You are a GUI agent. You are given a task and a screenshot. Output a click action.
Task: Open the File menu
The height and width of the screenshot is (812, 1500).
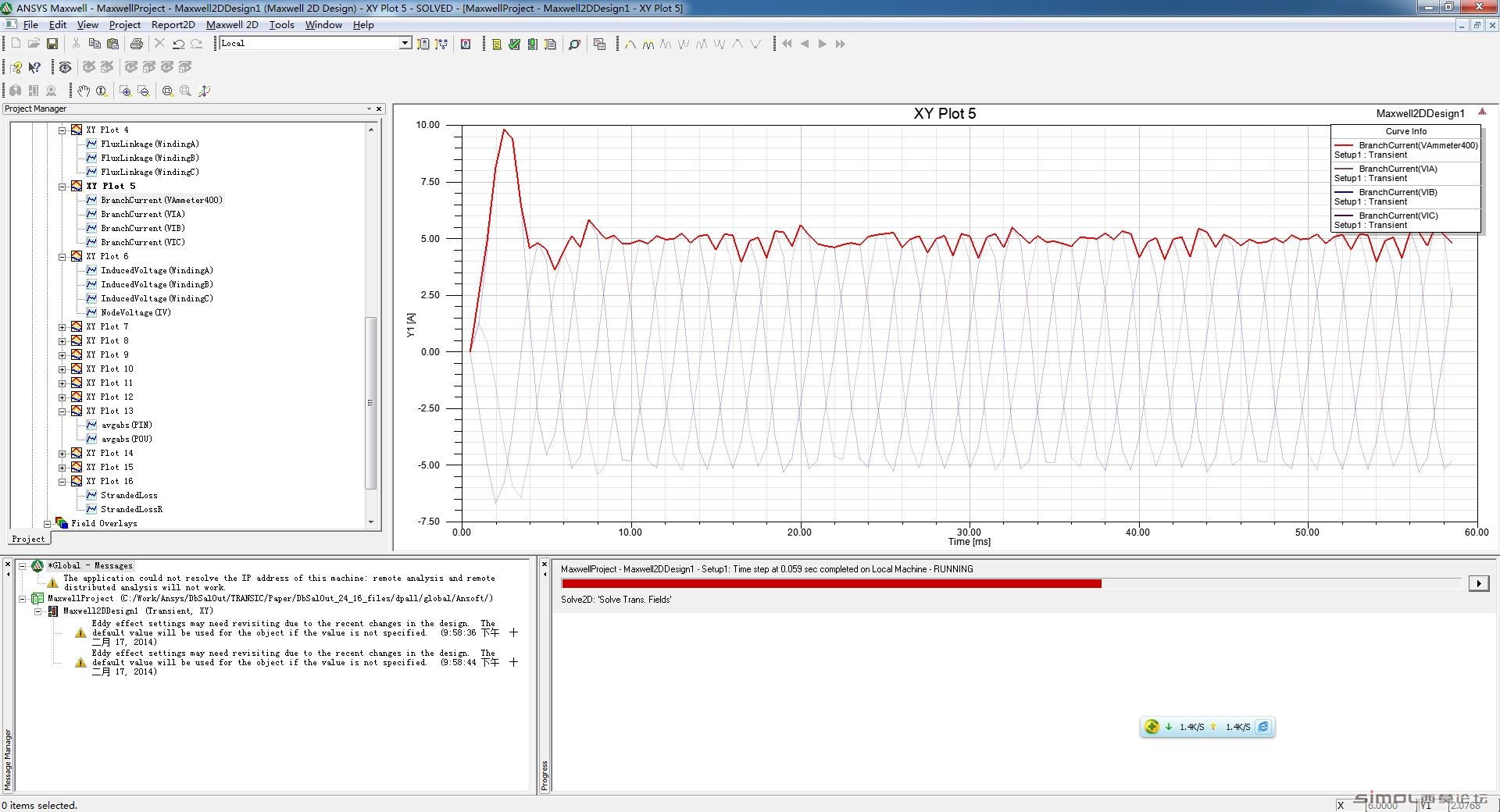pos(30,25)
